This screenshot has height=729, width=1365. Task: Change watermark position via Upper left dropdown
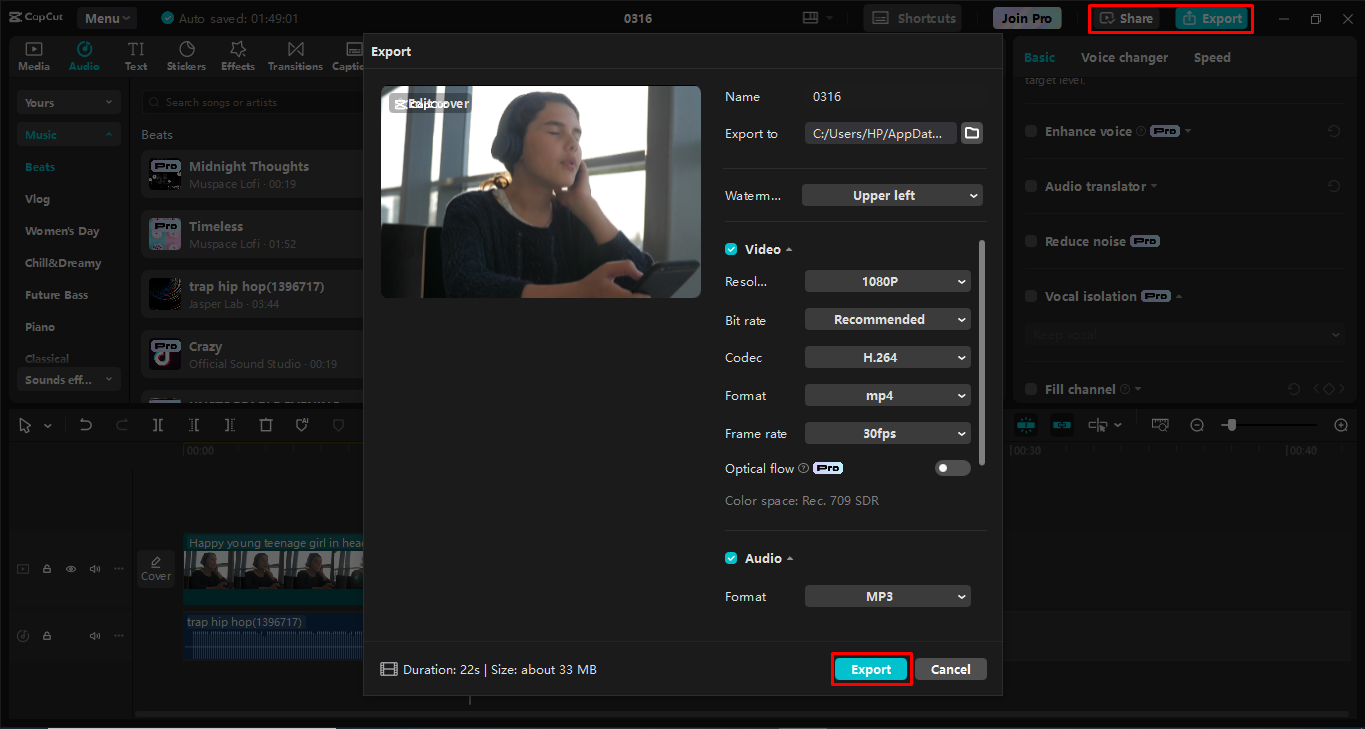[x=892, y=195]
